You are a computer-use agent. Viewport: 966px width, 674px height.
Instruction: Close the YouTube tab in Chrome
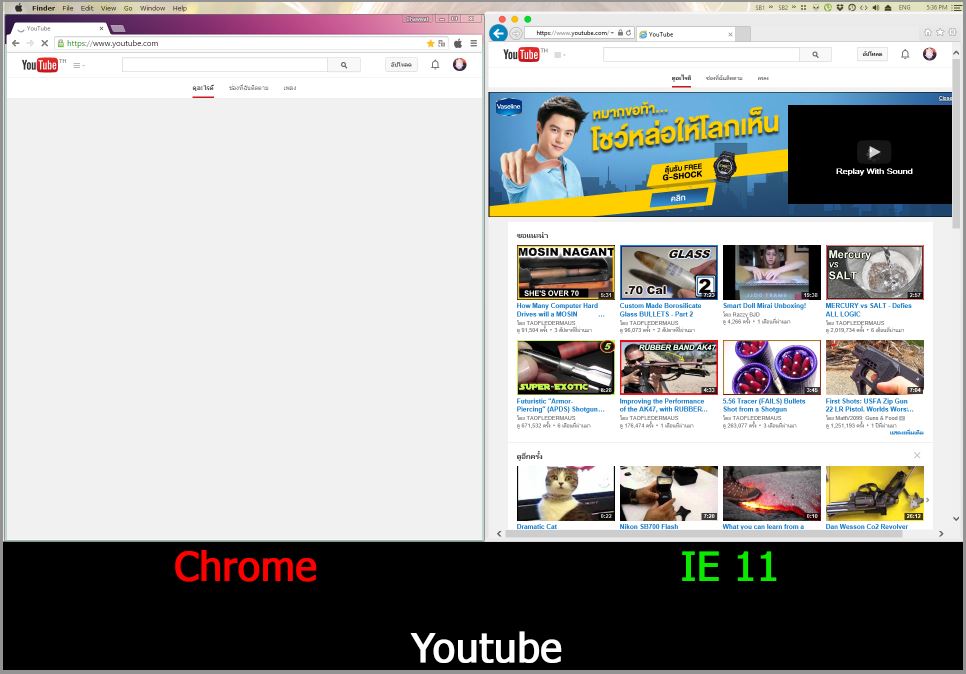click(x=102, y=28)
